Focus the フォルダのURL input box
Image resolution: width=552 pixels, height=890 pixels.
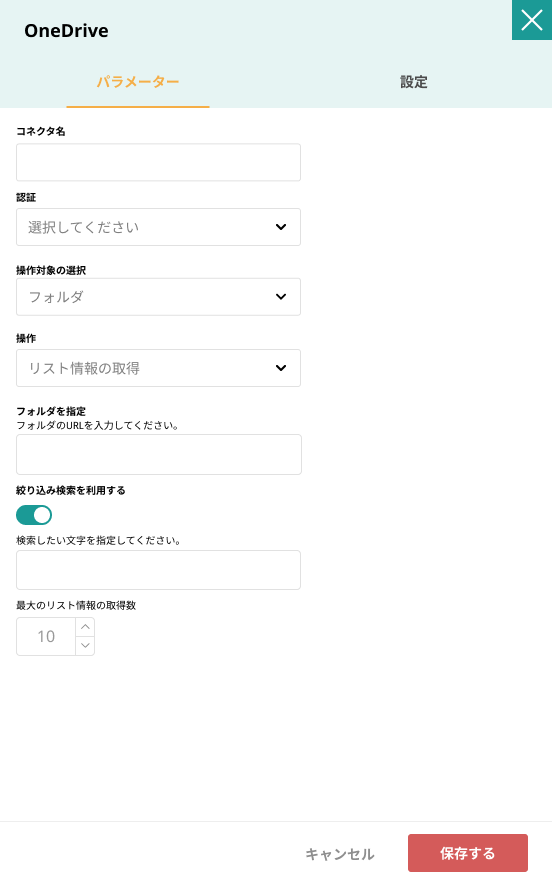pos(159,455)
